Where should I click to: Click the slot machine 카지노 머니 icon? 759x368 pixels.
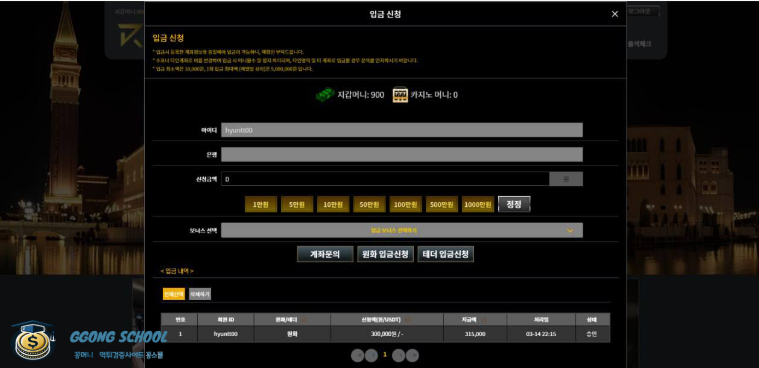(400, 95)
